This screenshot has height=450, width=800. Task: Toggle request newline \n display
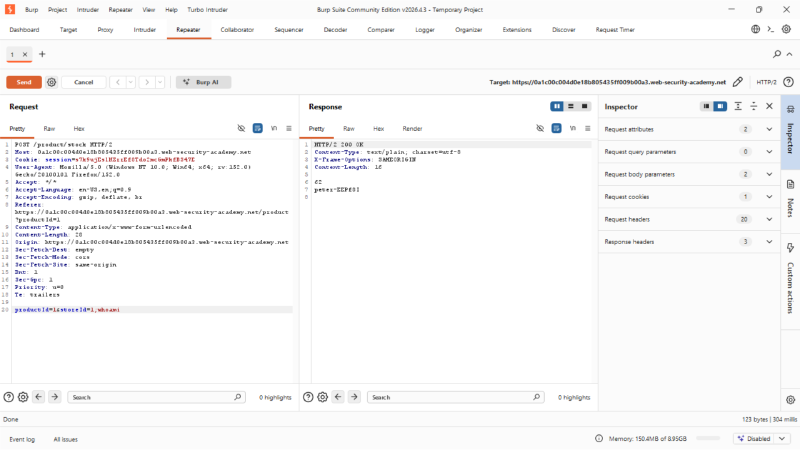tap(274, 129)
